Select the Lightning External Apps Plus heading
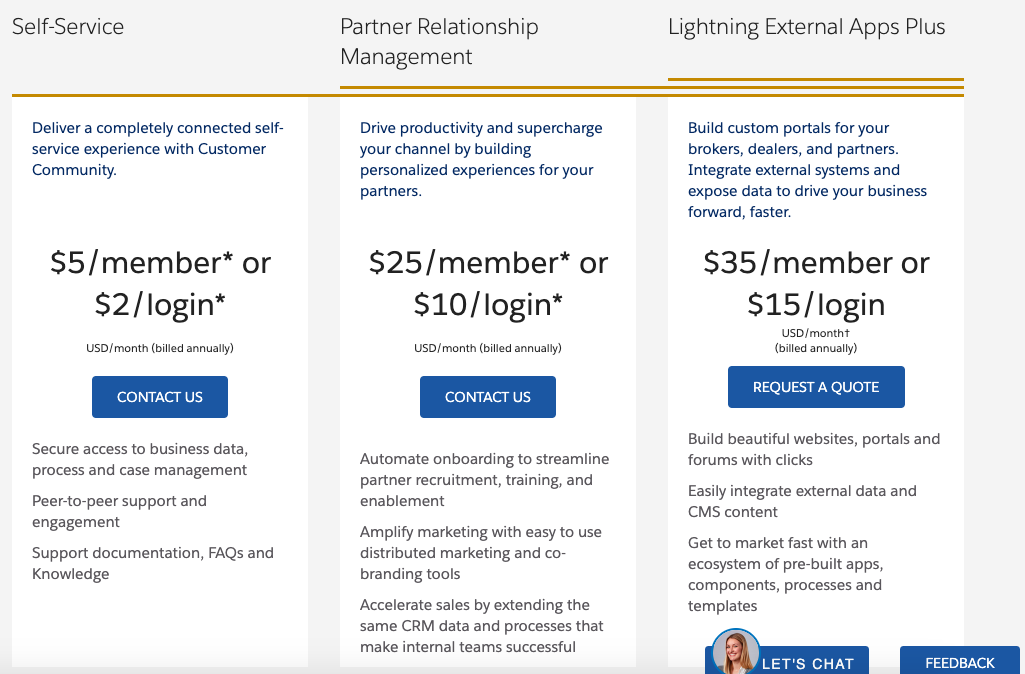The image size is (1025, 674). click(x=806, y=27)
